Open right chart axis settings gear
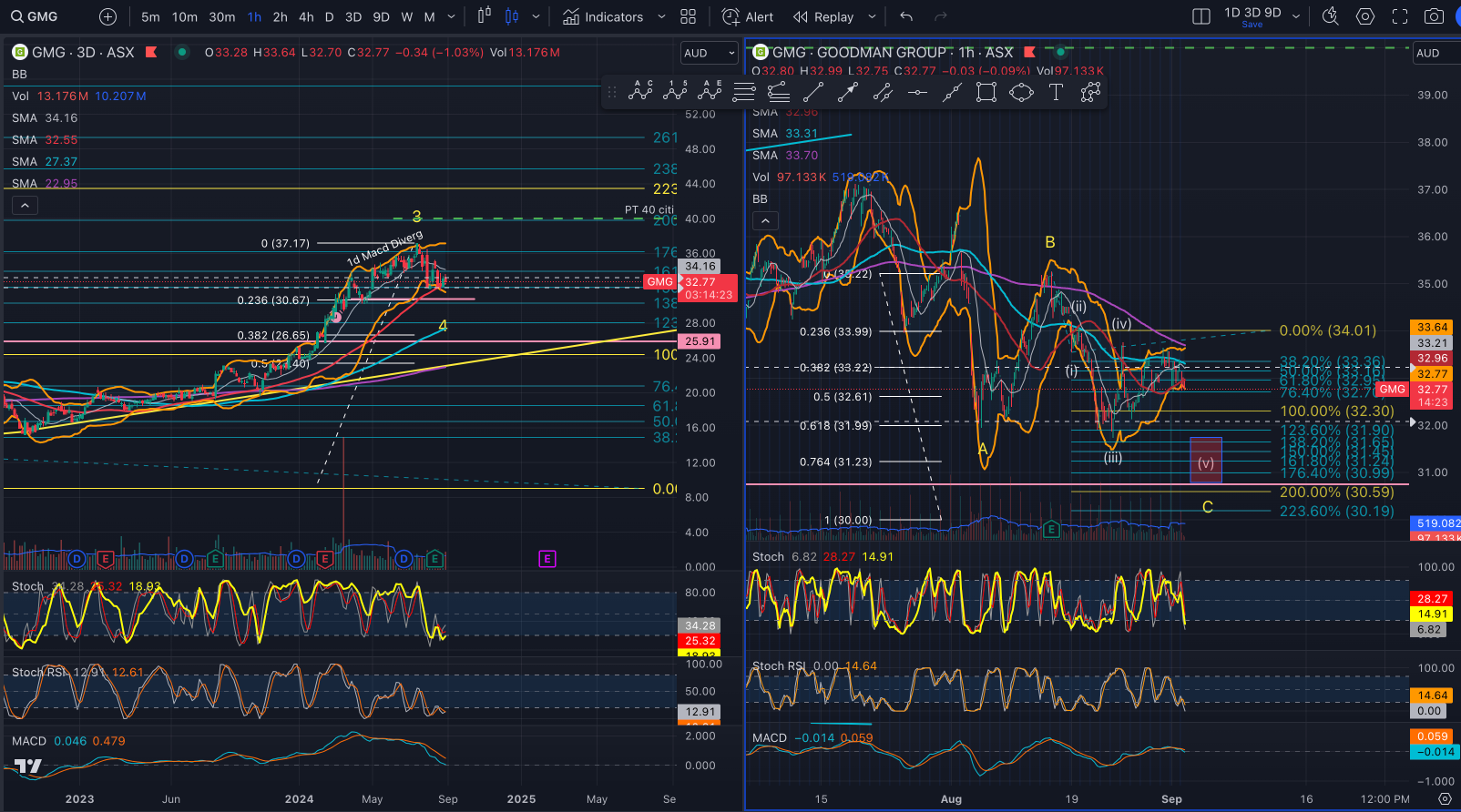The image size is (1461, 812). [x=1445, y=798]
